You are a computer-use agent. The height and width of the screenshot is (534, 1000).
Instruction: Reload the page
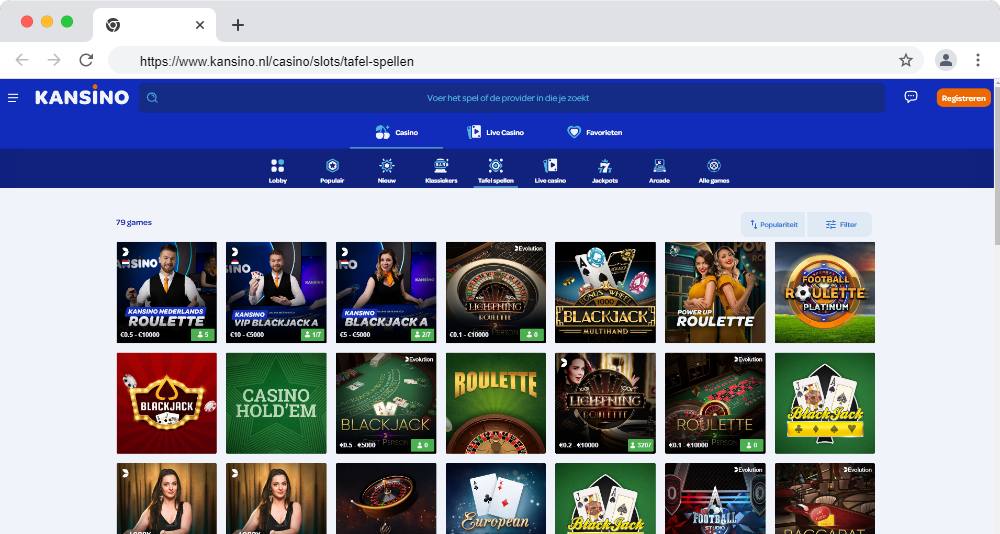point(86,60)
